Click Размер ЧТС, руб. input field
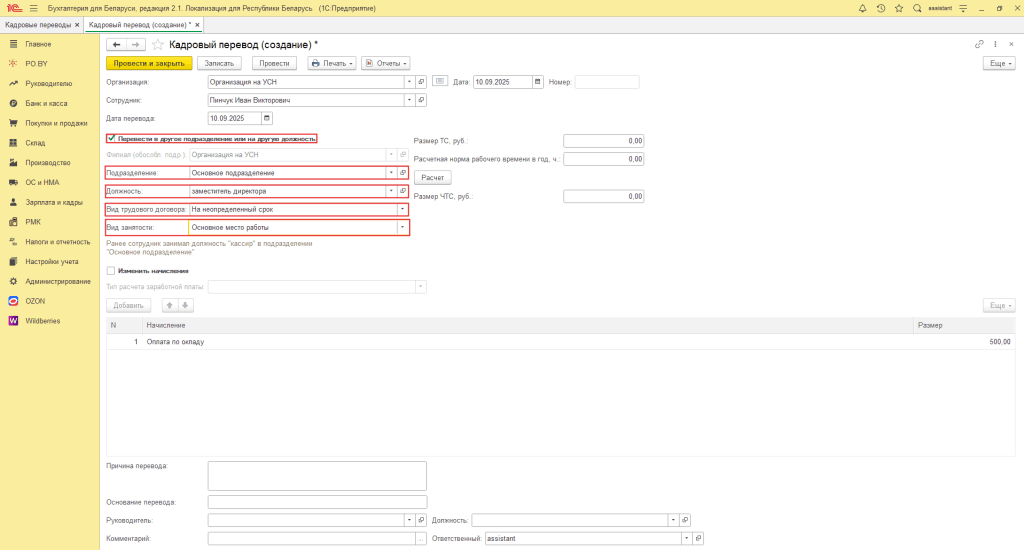 tap(603, 196)
